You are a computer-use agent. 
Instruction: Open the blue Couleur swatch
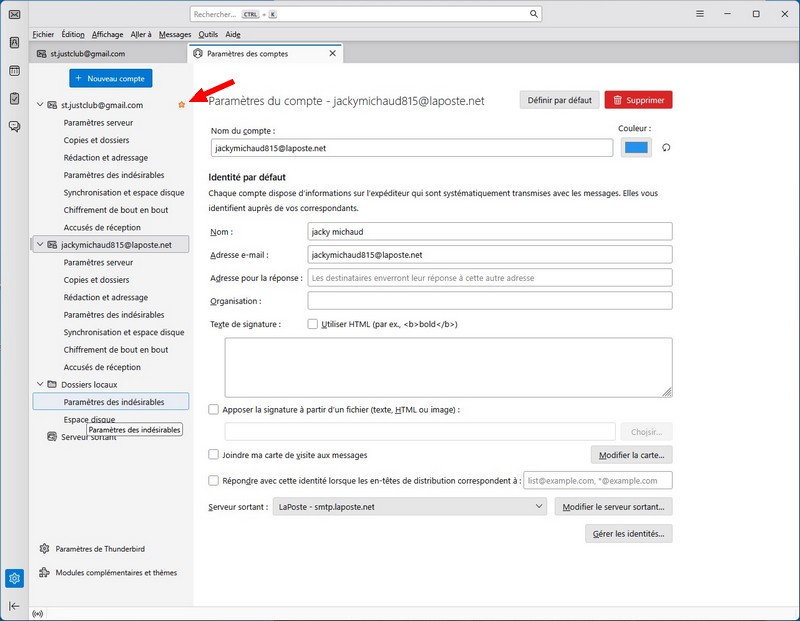636,148
